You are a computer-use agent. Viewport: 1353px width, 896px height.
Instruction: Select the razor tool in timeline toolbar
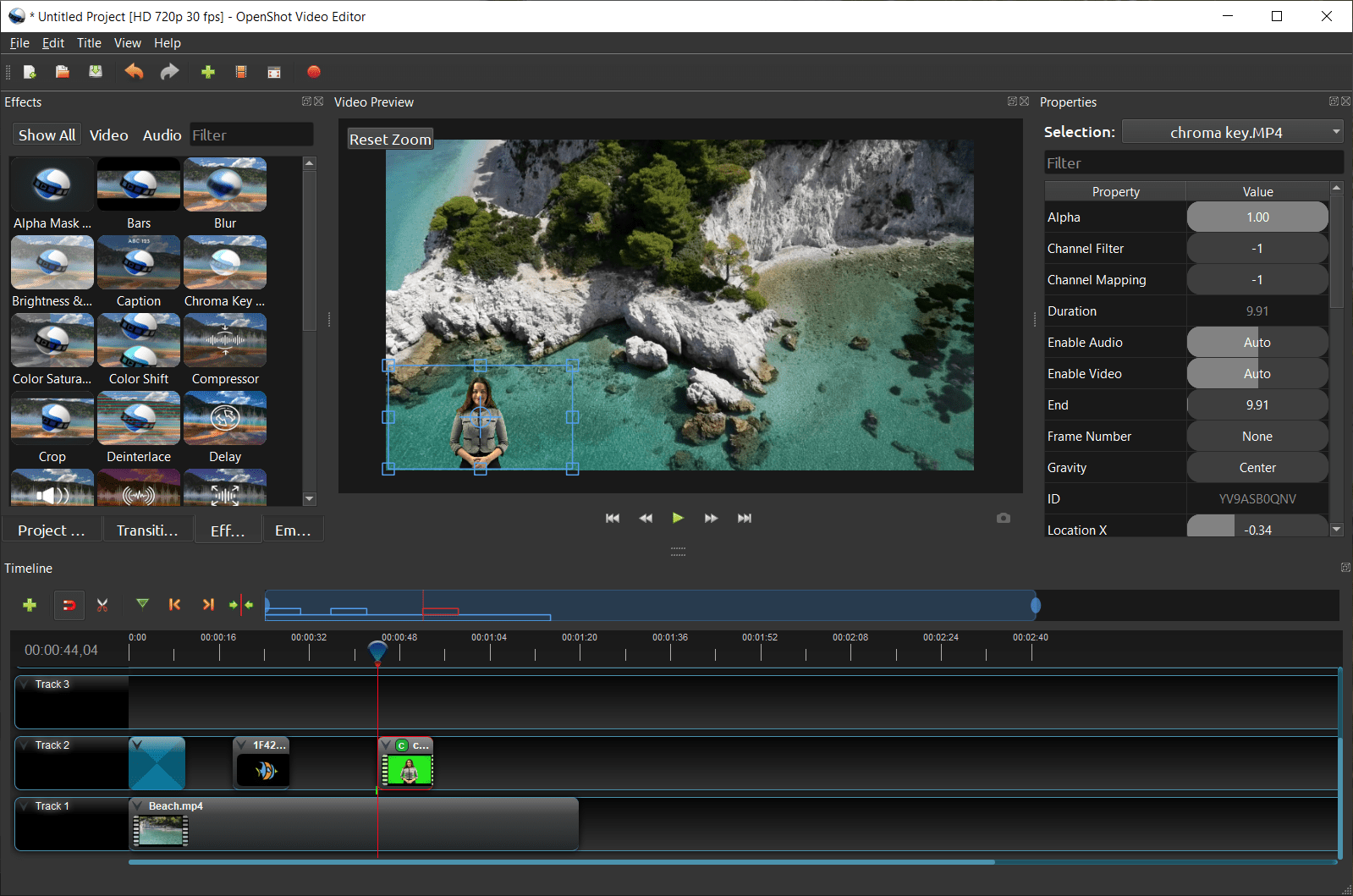(x=102, y=605)
